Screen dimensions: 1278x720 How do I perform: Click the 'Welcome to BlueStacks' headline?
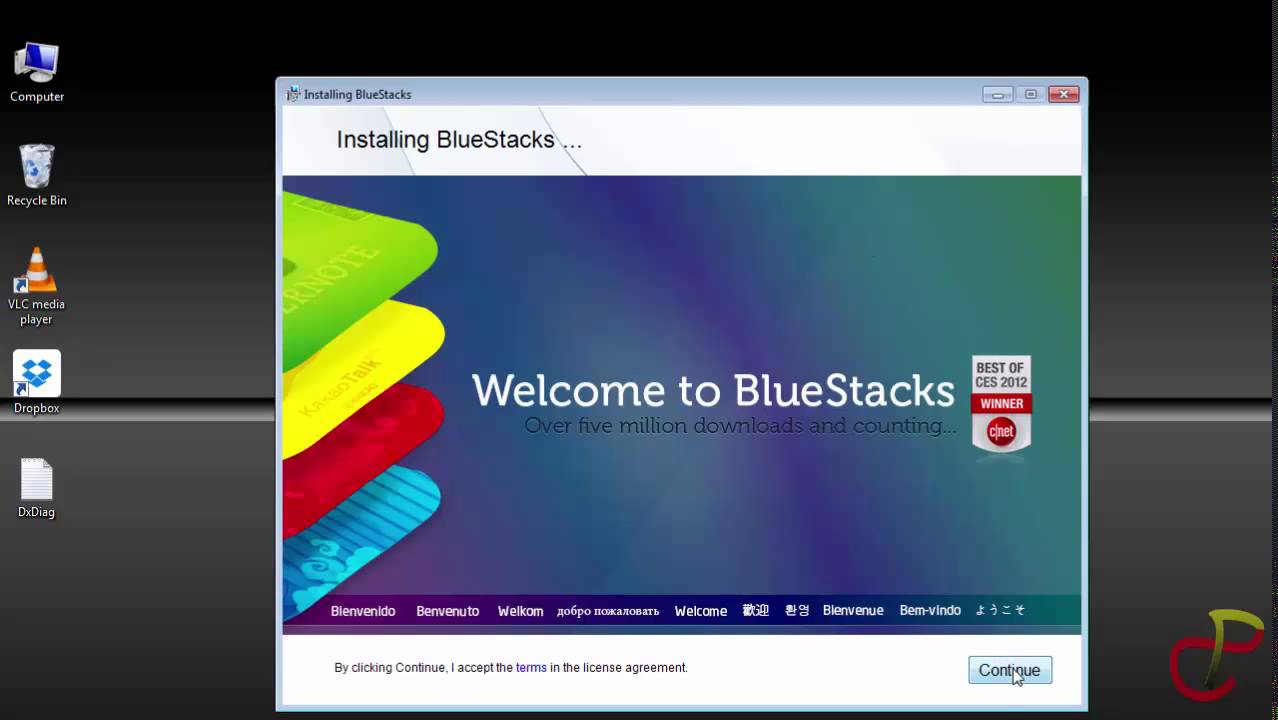(713, 390)
